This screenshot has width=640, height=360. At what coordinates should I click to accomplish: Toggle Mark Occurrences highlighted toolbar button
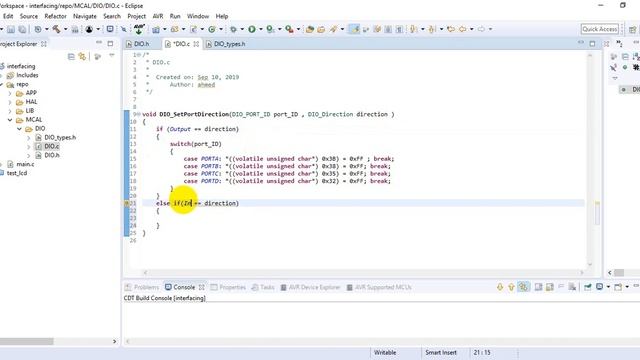click(x=355, y=29)
